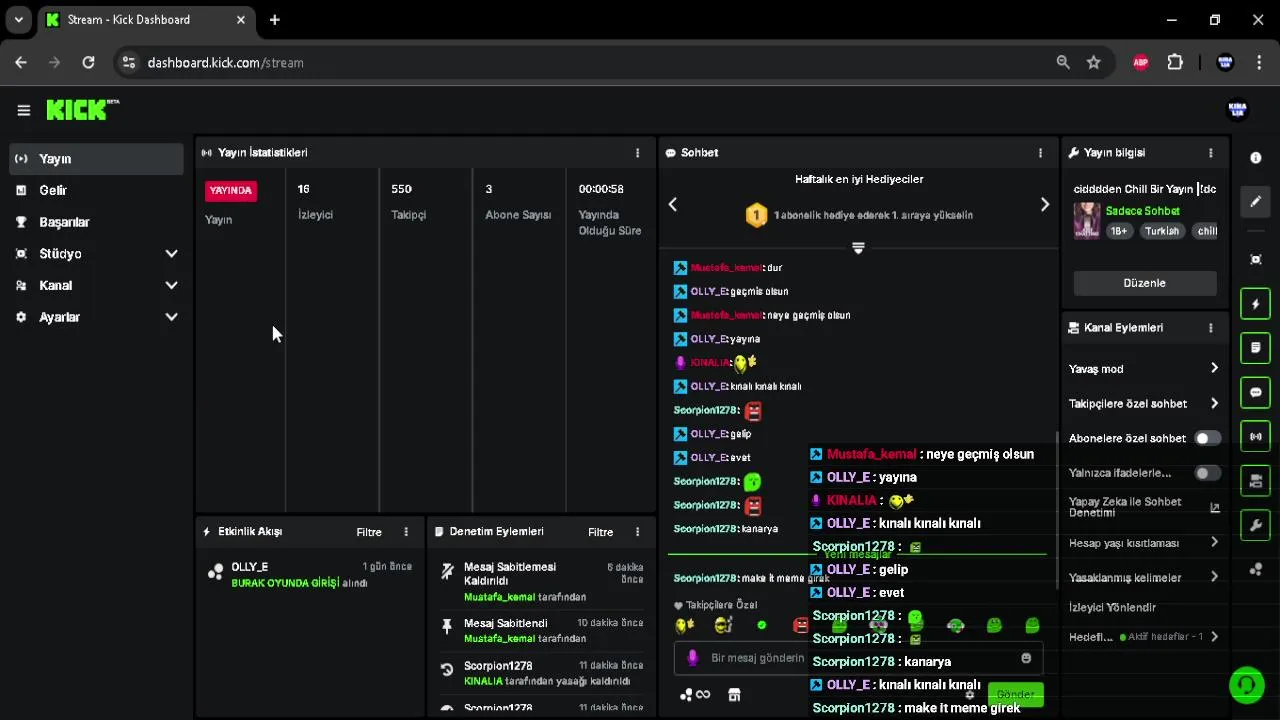Screen dimensions: 1280x720
Task: Open Yavaş mod options
Action: point(1144,369)
